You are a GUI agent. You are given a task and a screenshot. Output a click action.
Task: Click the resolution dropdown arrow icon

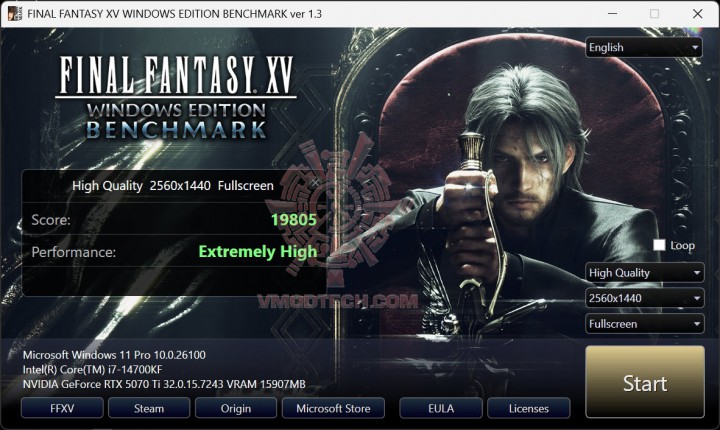click(696, 298)
